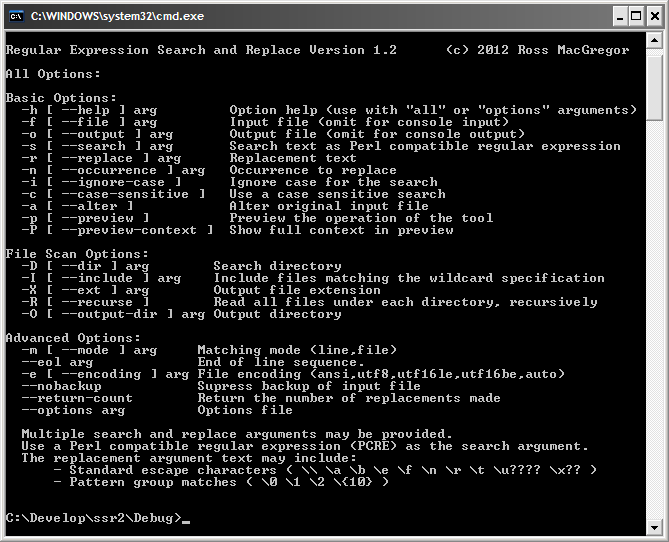Click the '--replace' option text line
This screenshot has width=669, height=542.
189,158
